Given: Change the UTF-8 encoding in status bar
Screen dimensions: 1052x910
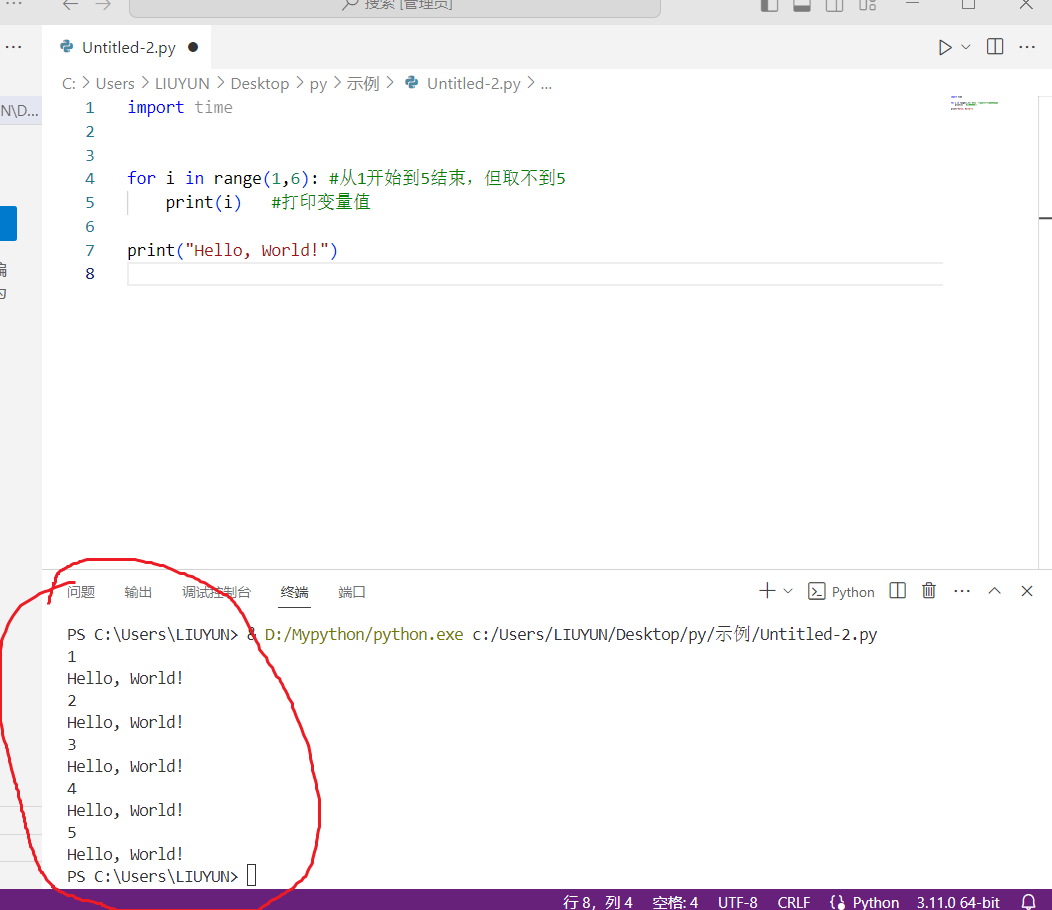Looking at the screenshot, I should point(737,902).
